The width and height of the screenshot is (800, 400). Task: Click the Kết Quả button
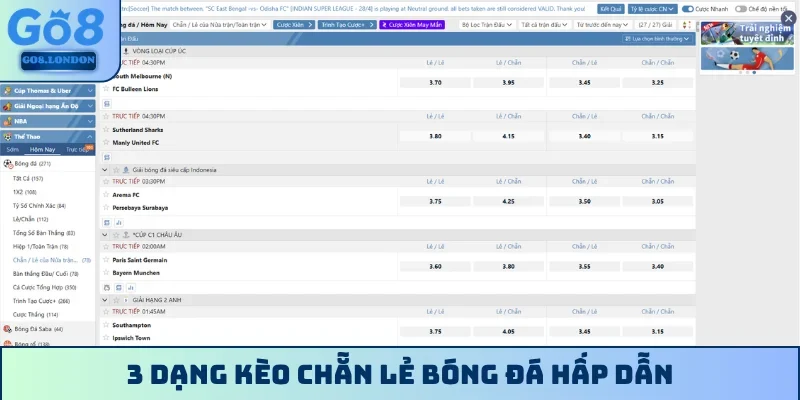(611, 9)
